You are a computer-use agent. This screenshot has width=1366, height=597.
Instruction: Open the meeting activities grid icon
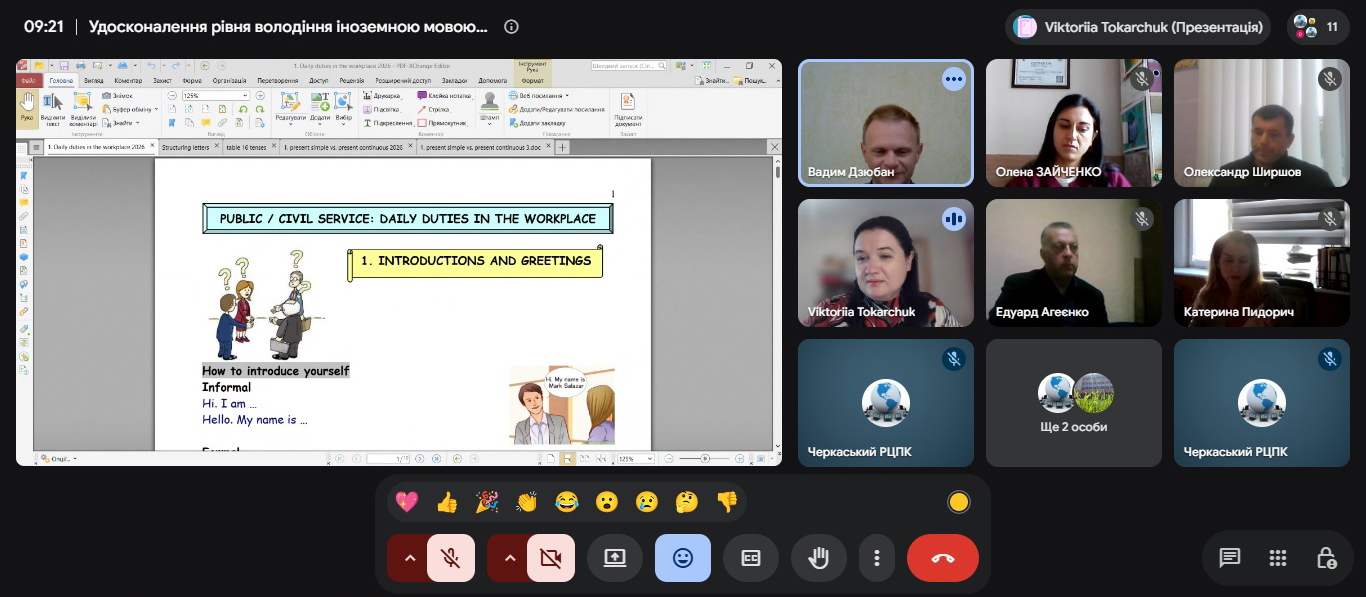point(1278,558)
